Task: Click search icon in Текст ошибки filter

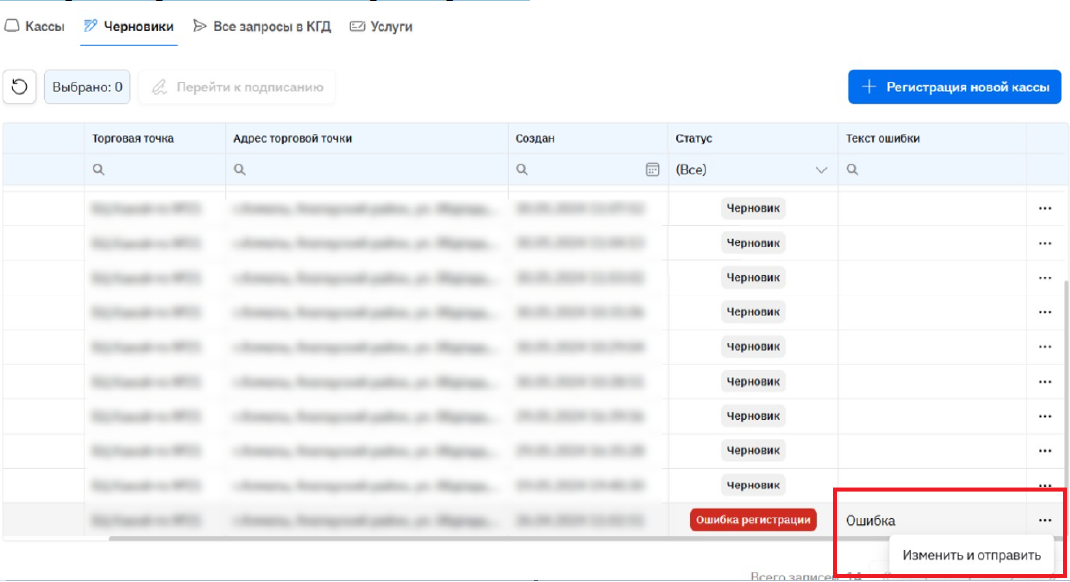Action: pyautogui.click(x=853, y=171)
